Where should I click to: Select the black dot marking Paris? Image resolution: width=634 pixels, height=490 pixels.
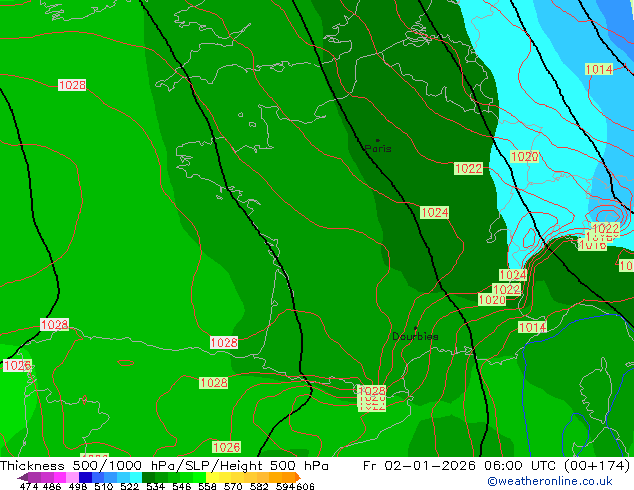click(x=378, y=140)
